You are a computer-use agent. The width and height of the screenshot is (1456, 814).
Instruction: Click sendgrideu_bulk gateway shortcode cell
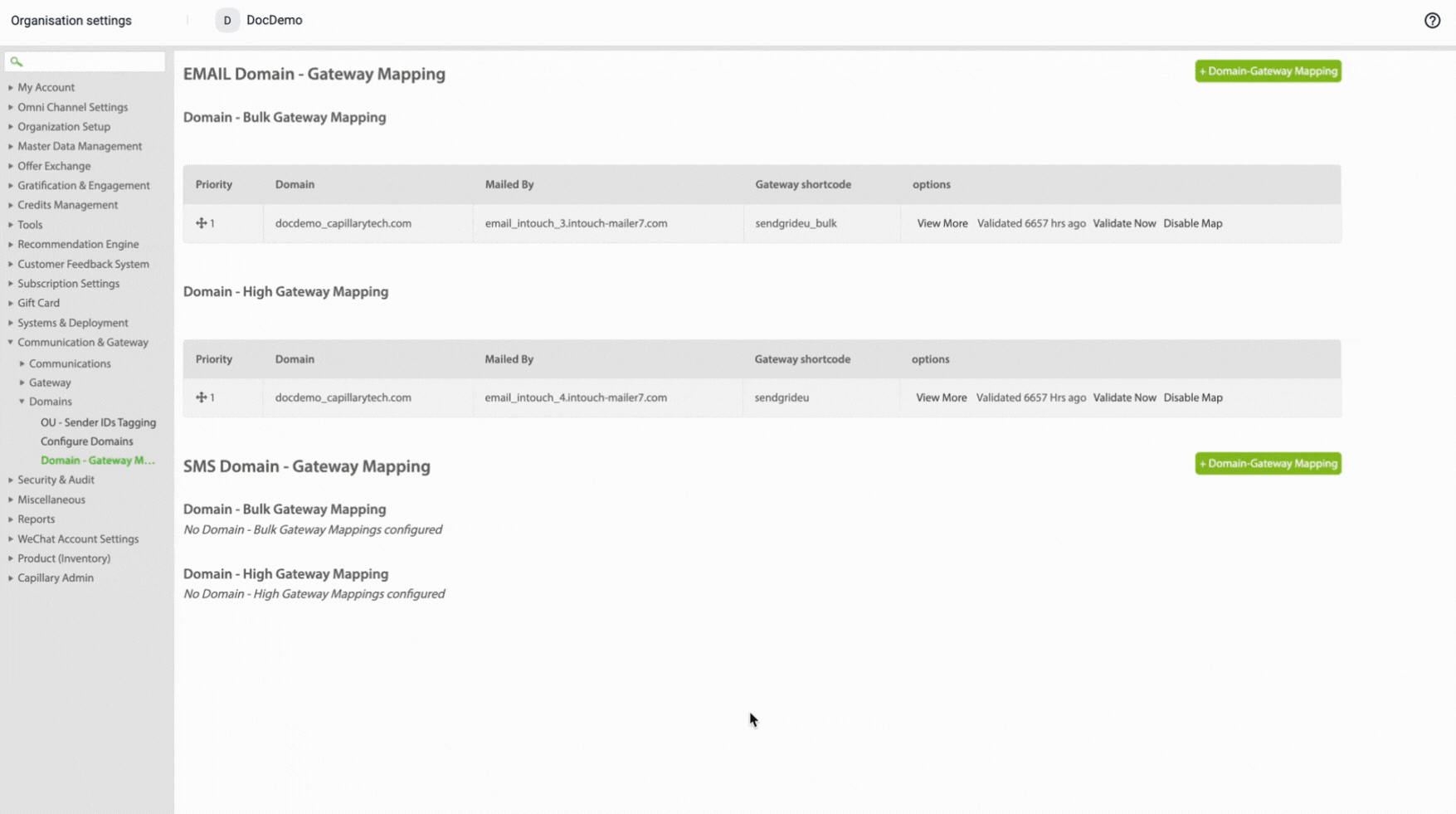(x=796, y=223)
